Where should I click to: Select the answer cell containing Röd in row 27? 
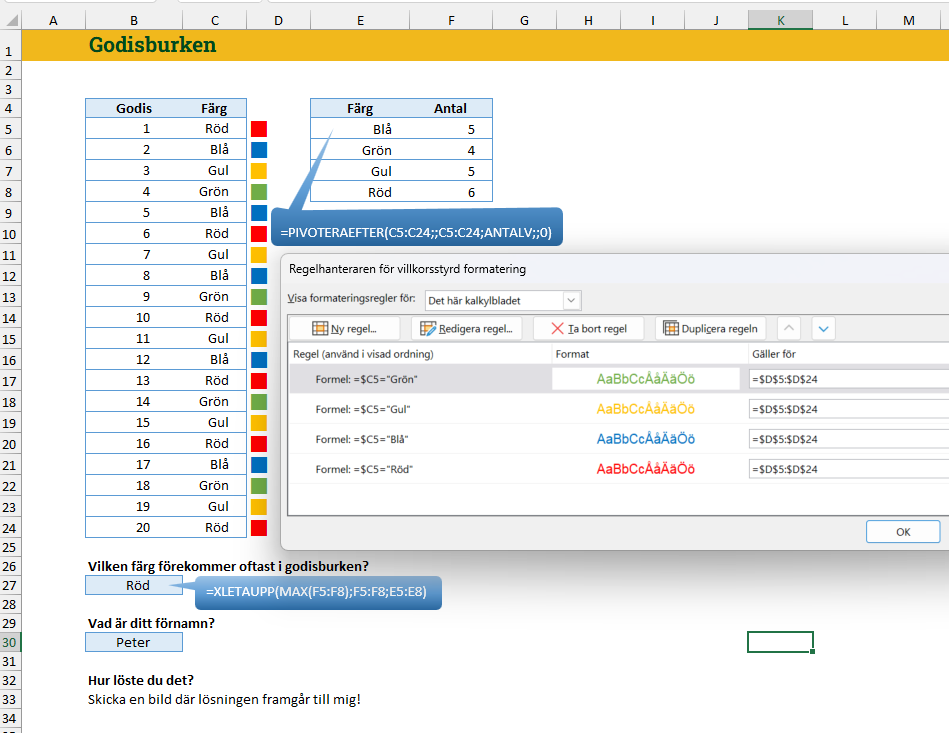[x=134, y=585]
